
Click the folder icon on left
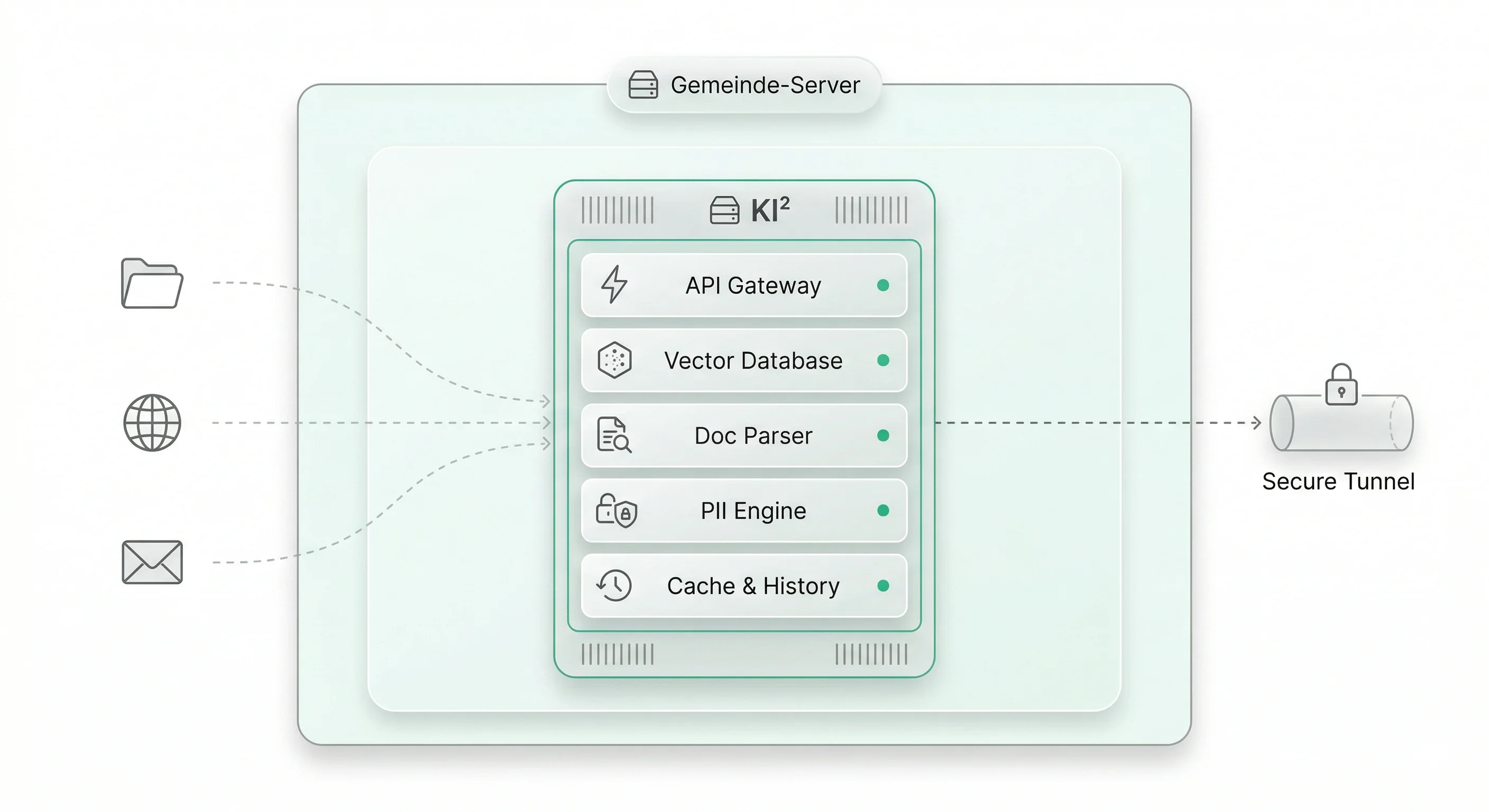(x=152, y=283)
